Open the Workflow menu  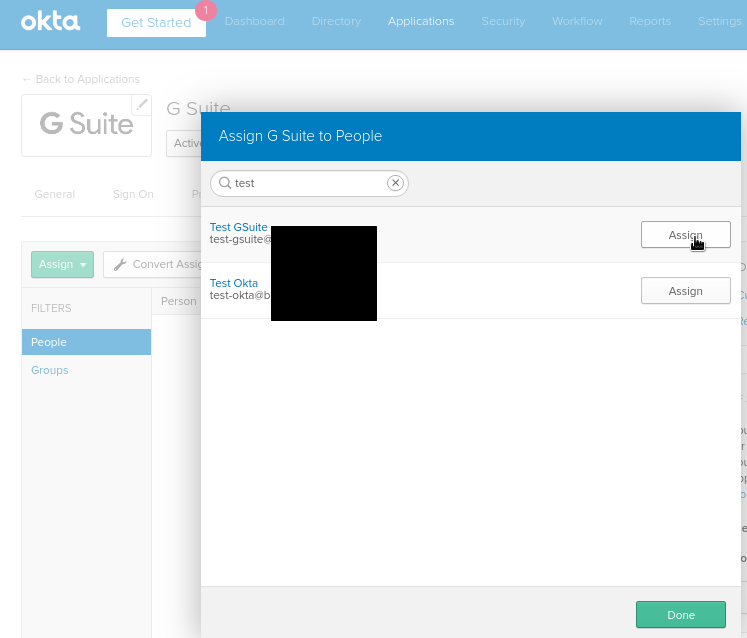[x=577, y=21]
